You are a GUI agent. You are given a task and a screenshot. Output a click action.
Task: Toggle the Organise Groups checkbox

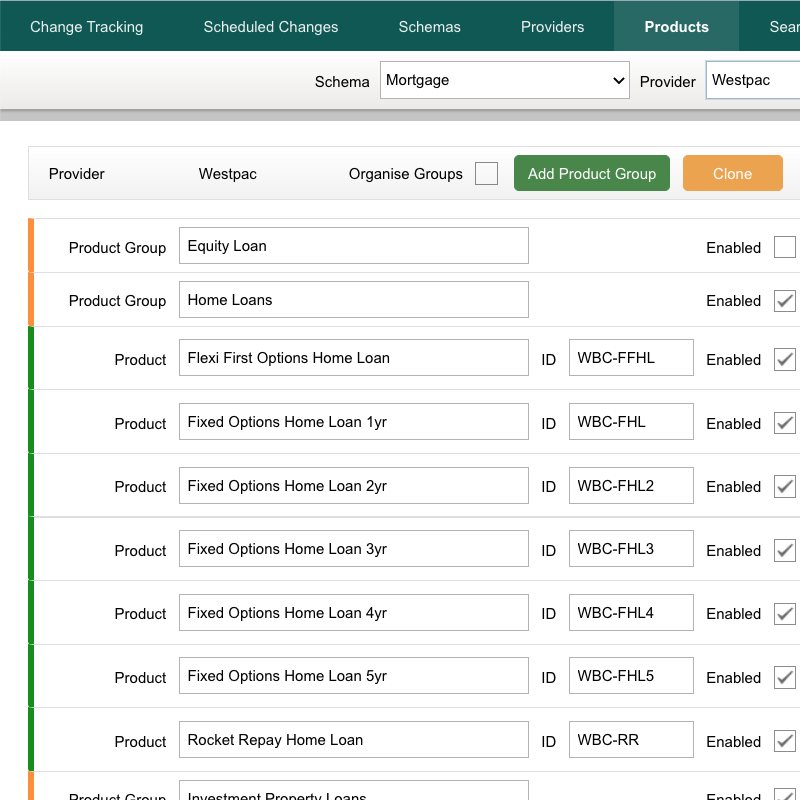click(x=486, y=173)
